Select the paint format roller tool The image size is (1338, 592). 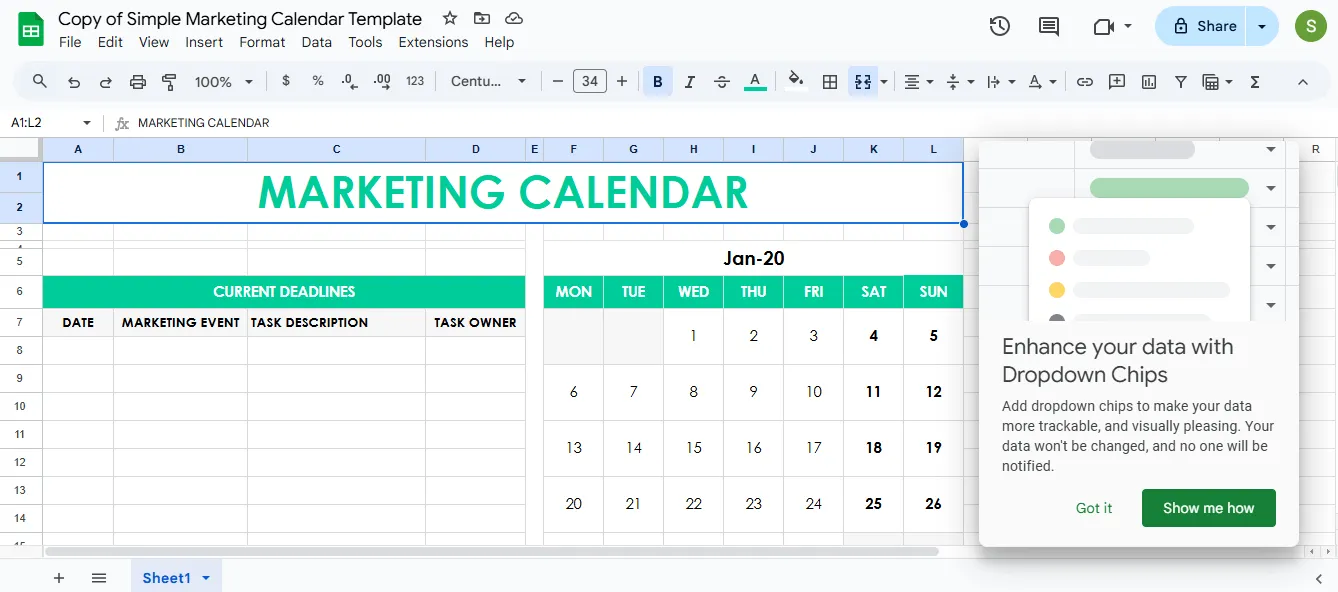coord(169,82)
